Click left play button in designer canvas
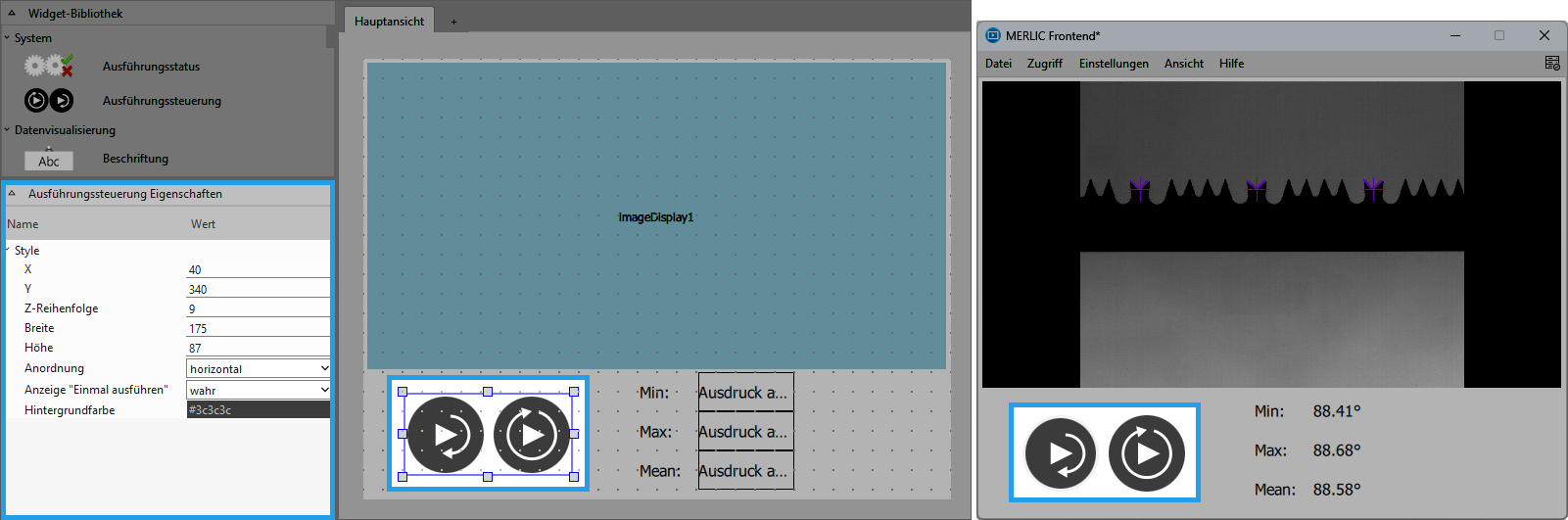 pyautogui.click(x=446, y=434)
